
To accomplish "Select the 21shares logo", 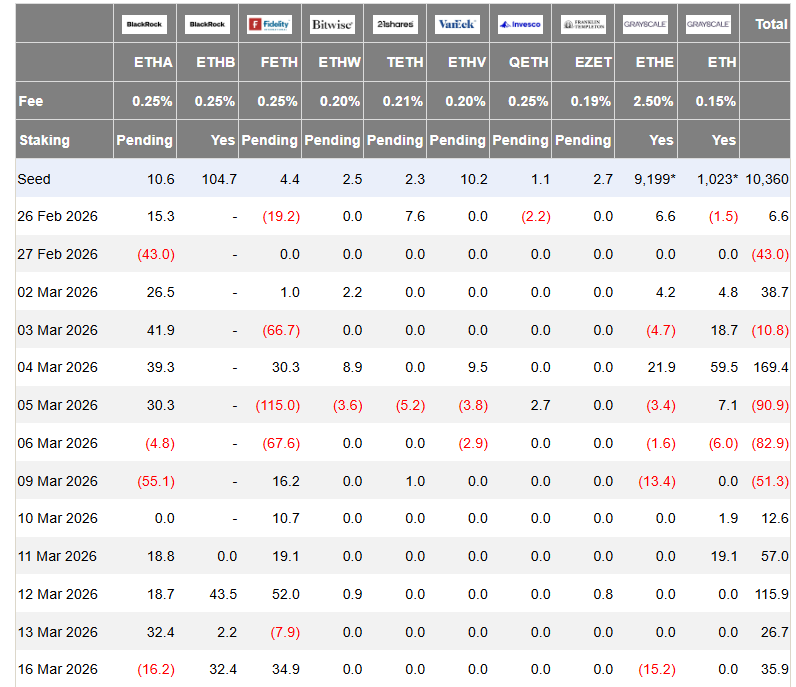I will pyautogui.click(x=394, y=24).
